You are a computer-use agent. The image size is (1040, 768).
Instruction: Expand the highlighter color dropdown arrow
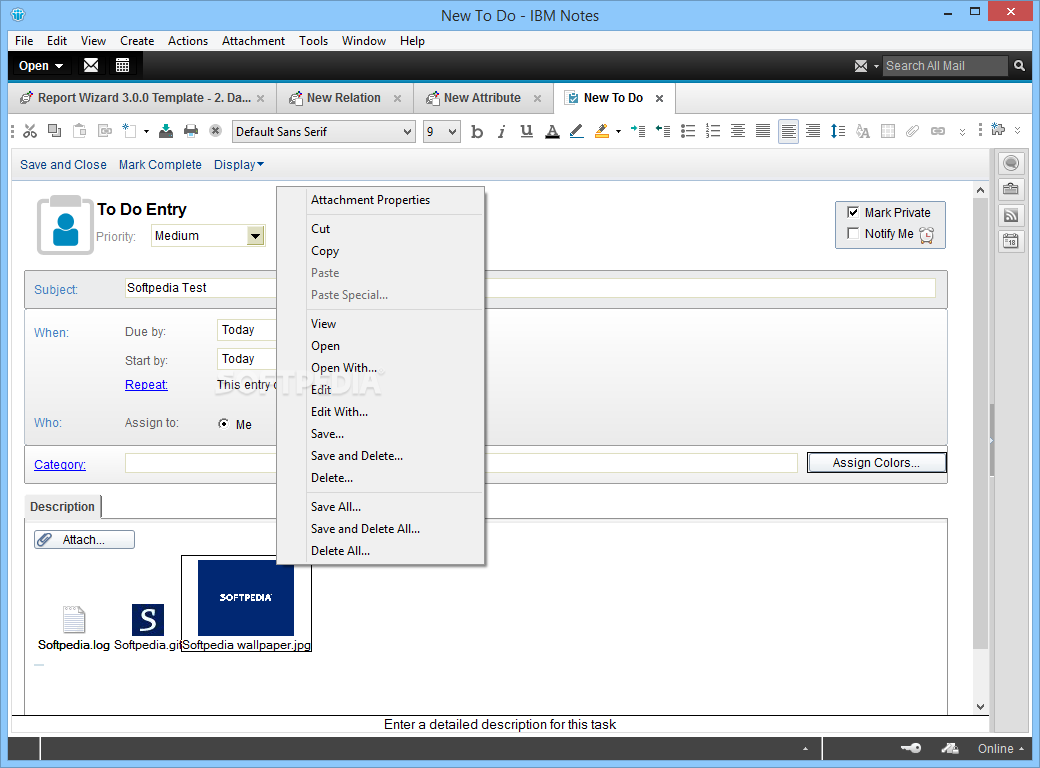618,131
